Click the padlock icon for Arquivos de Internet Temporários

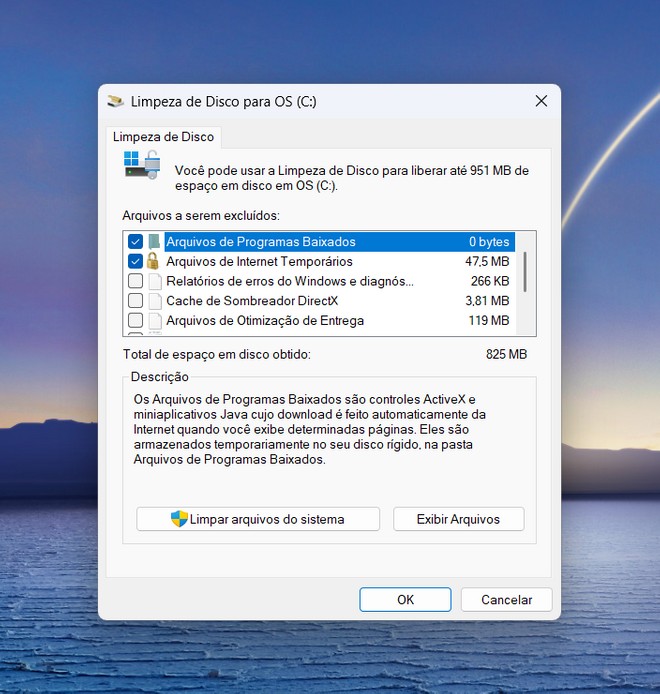(154, 262)
